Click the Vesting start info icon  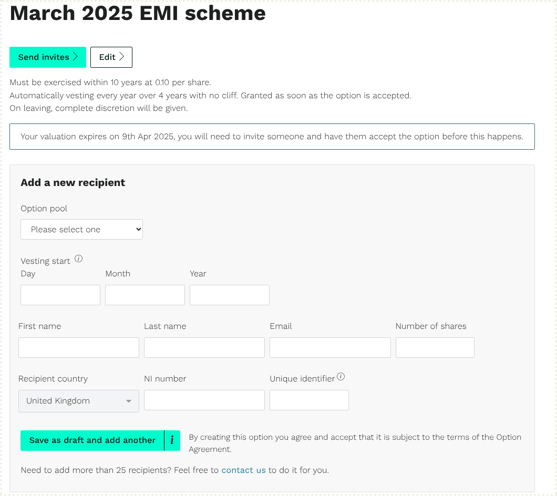pos(79,259)
